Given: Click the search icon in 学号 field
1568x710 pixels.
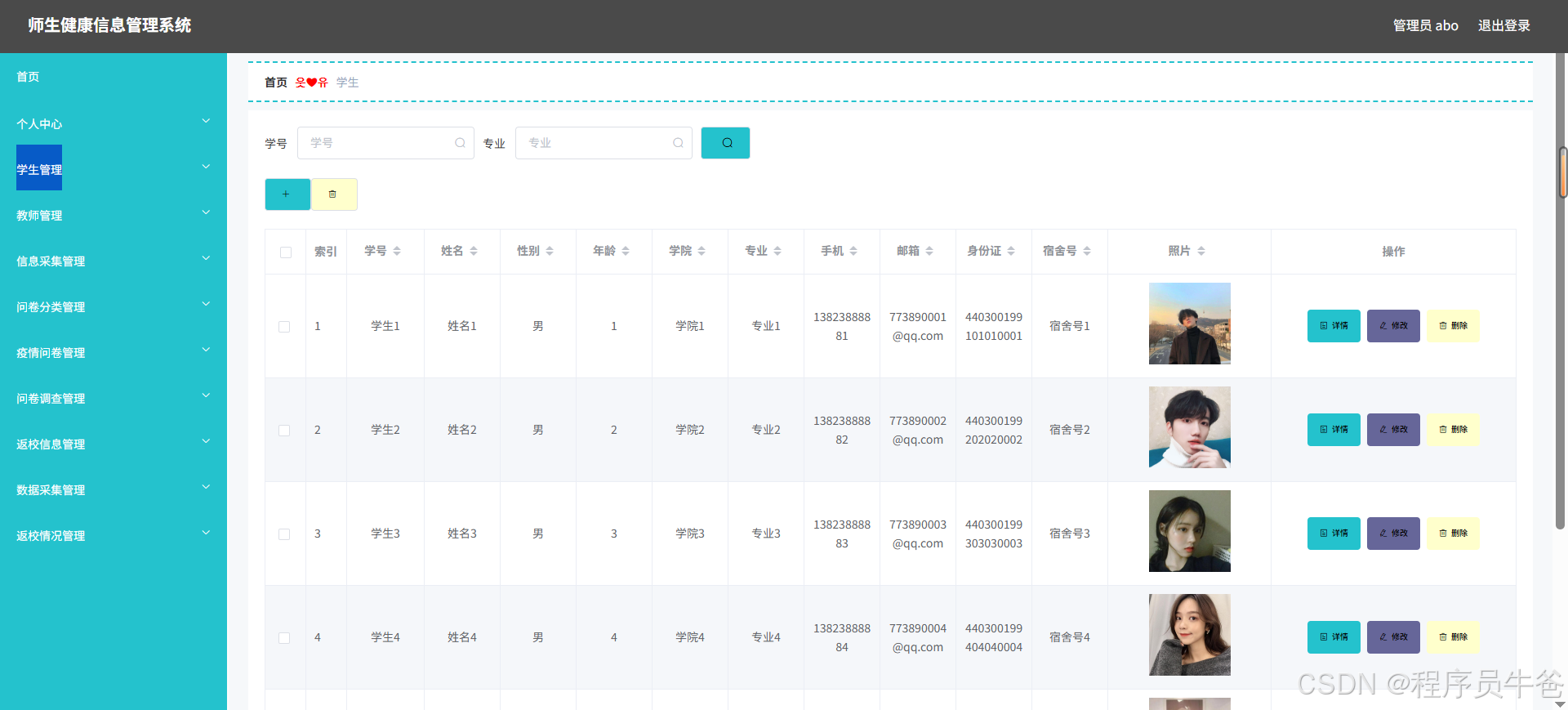Looking at the screenshot, I should [460, 143].
